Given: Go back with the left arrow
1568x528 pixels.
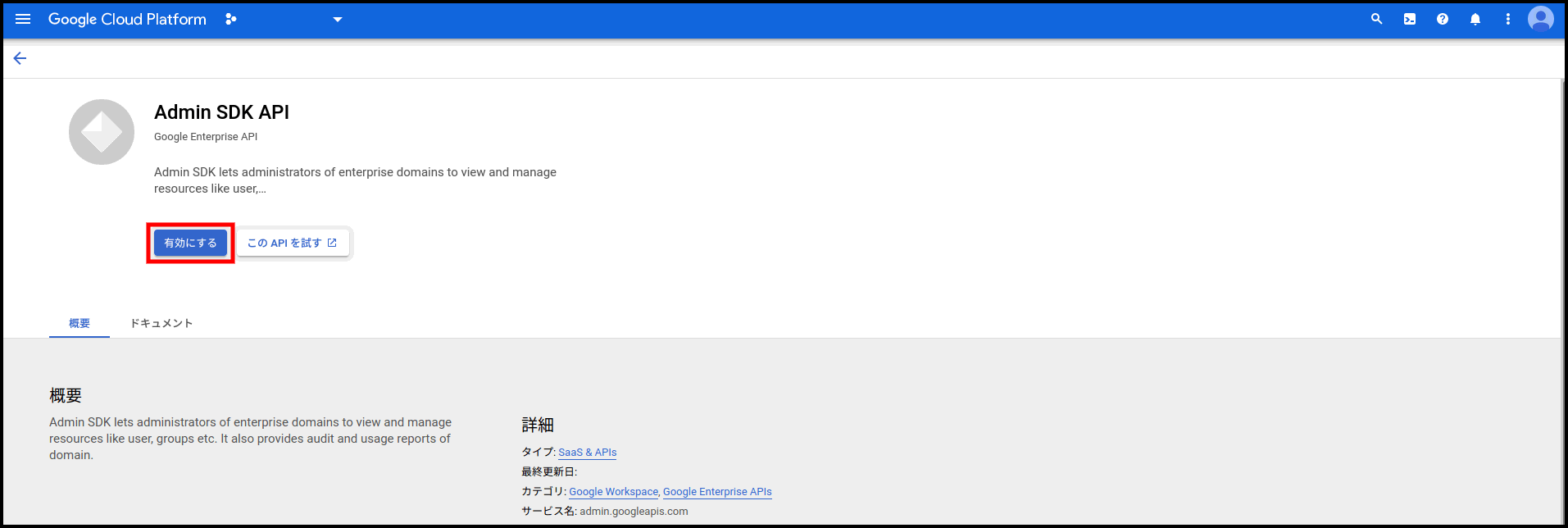Looking at the screenshot, I should click(x=20, y=58).
